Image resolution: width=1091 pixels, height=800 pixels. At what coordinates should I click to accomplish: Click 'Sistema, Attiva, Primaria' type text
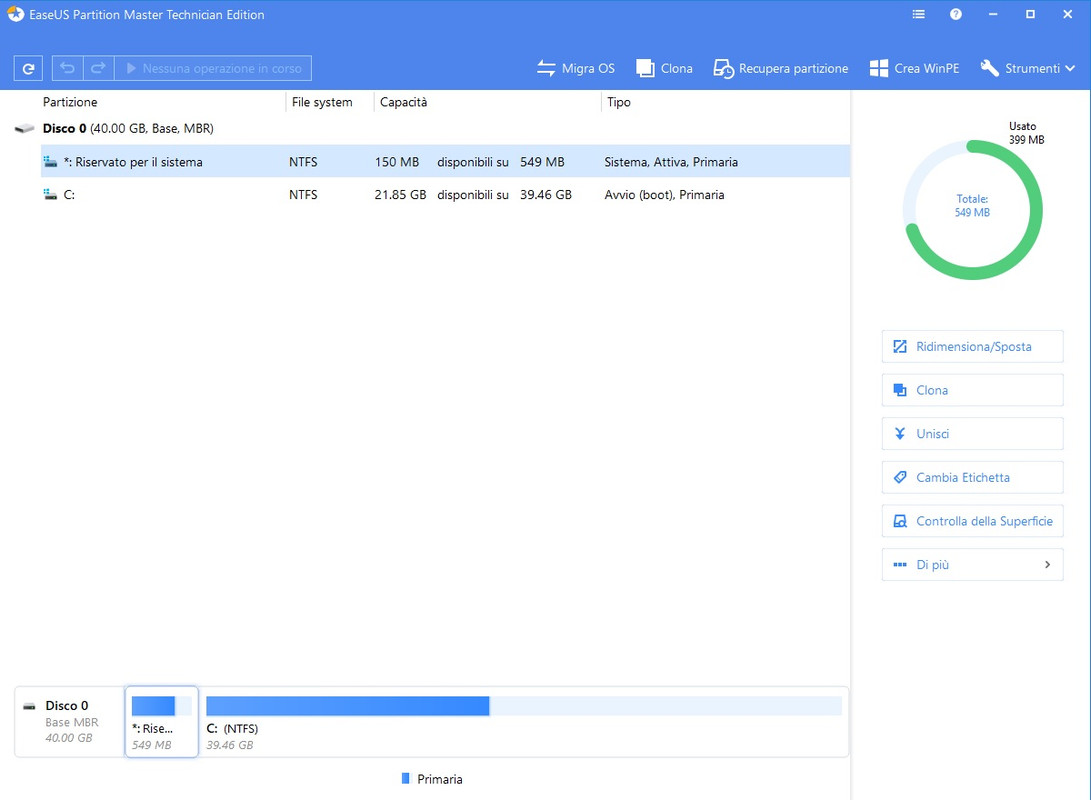671,162
